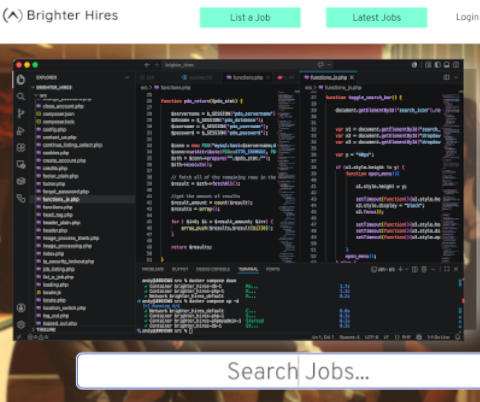This screenshot has height=402, width=480.
Task: Kill the terminal with trash icon
Action: coord(424,269)
